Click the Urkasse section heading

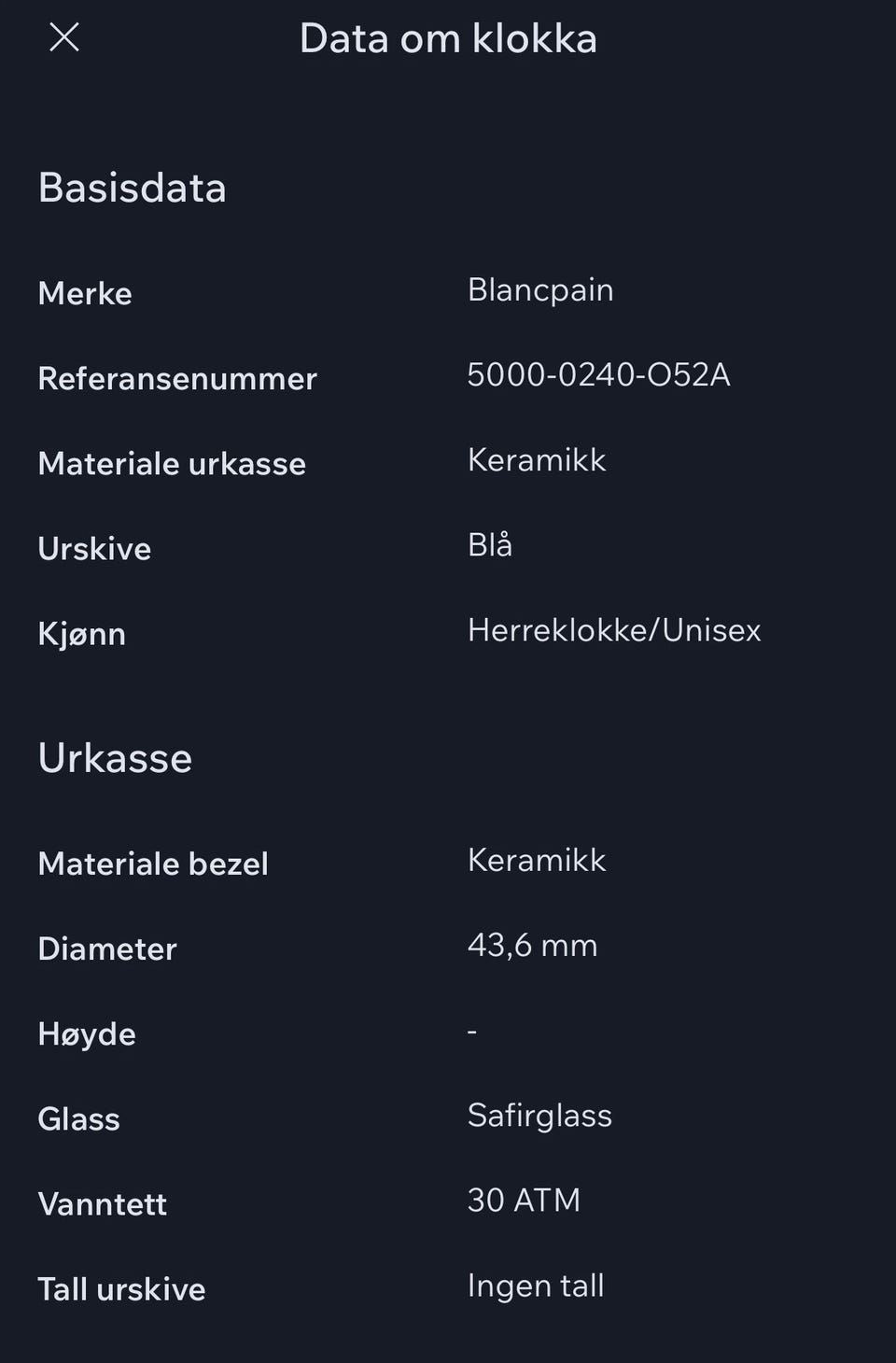click(x=115, y=758)
